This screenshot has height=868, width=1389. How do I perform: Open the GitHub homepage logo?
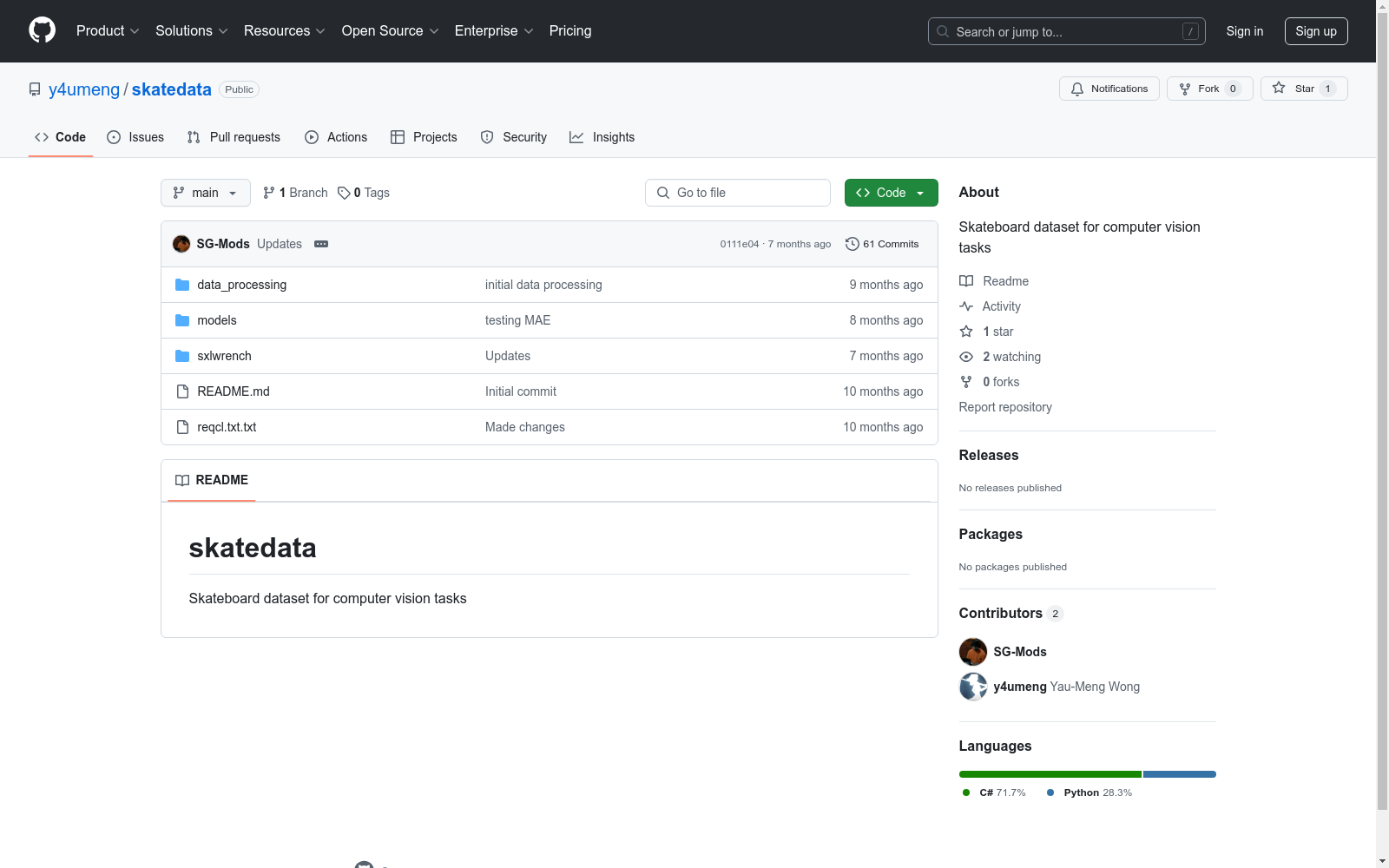42,30
